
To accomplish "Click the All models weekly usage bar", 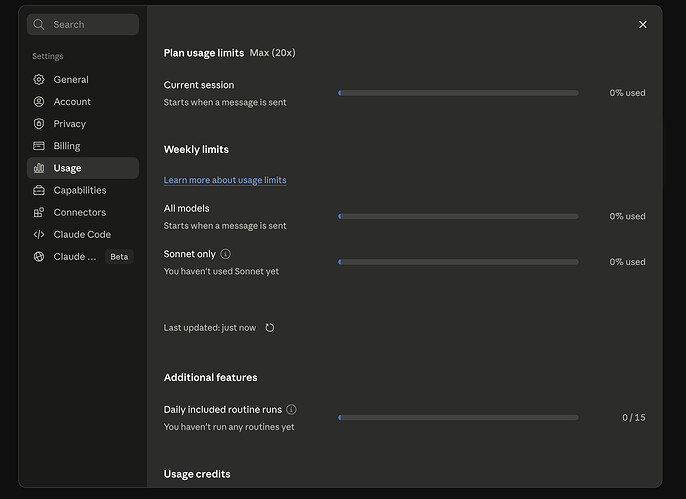I will click(458, 216).
